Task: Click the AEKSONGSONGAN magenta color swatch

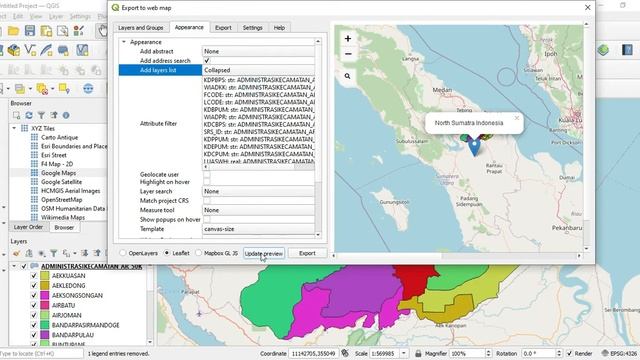Action: click(x=45, y=295)
